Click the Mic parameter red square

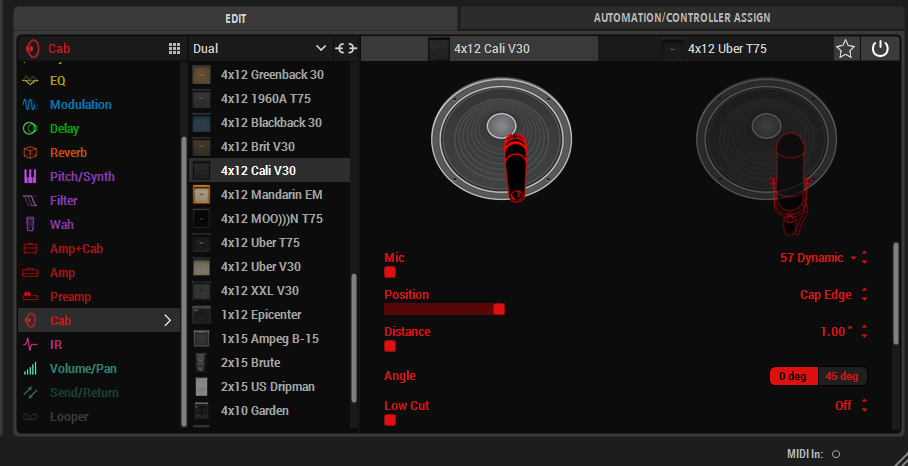pos(390,272)
